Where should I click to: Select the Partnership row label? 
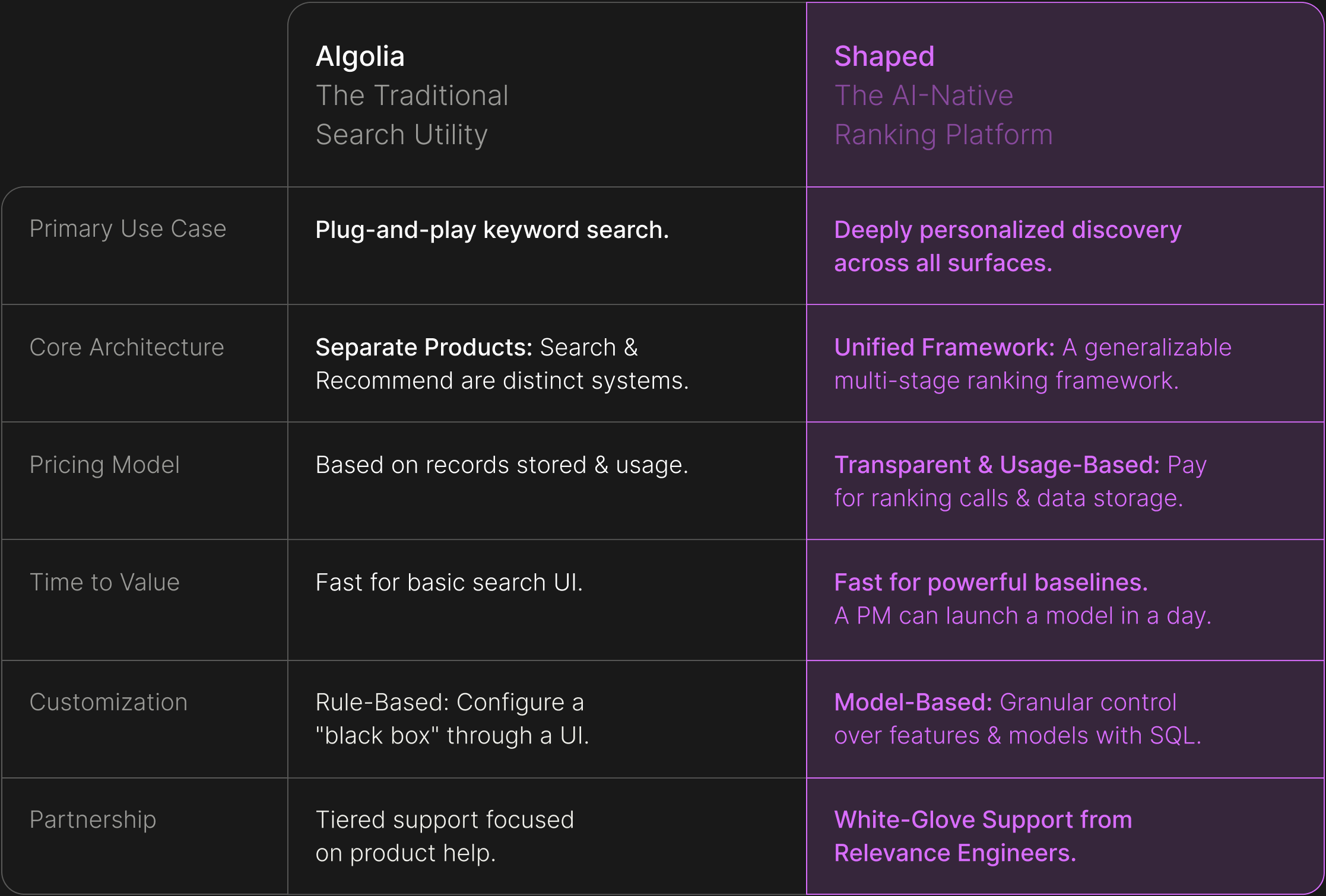[93, 819]
